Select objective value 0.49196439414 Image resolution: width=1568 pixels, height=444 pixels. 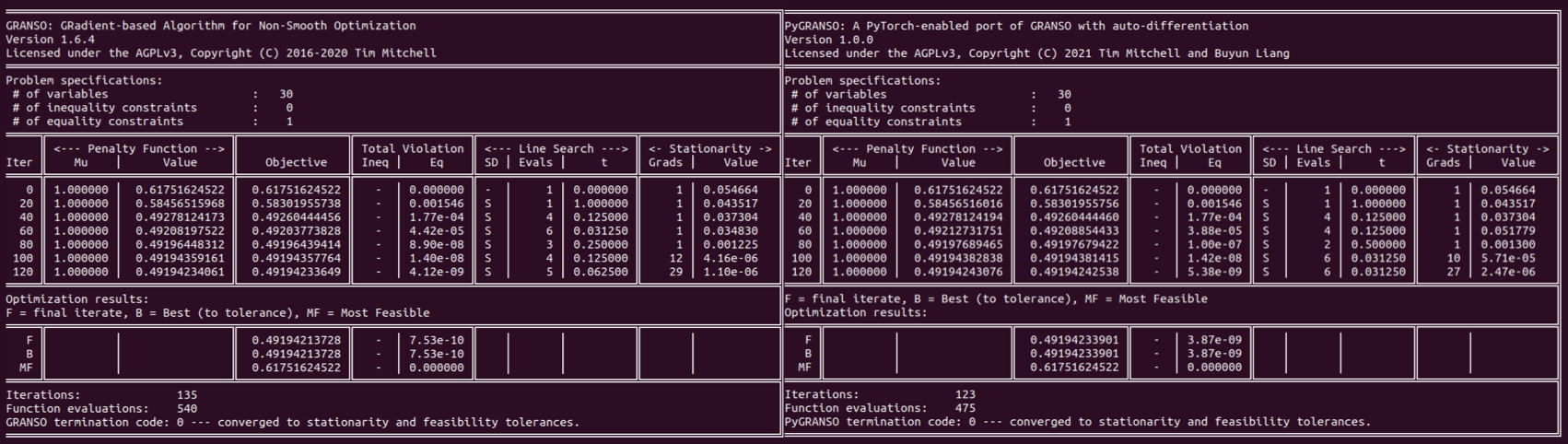tap(297, 245)
